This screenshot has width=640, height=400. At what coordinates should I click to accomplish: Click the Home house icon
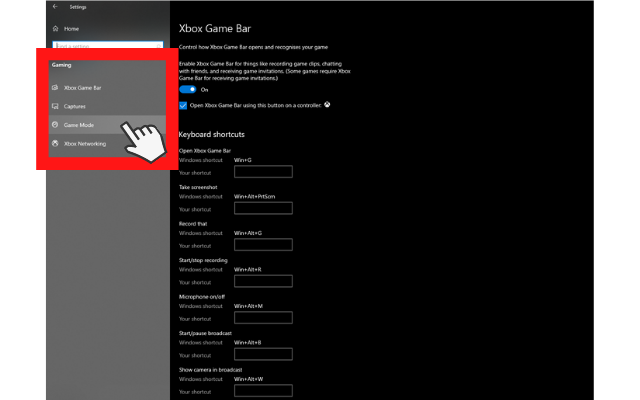(56, 29)
